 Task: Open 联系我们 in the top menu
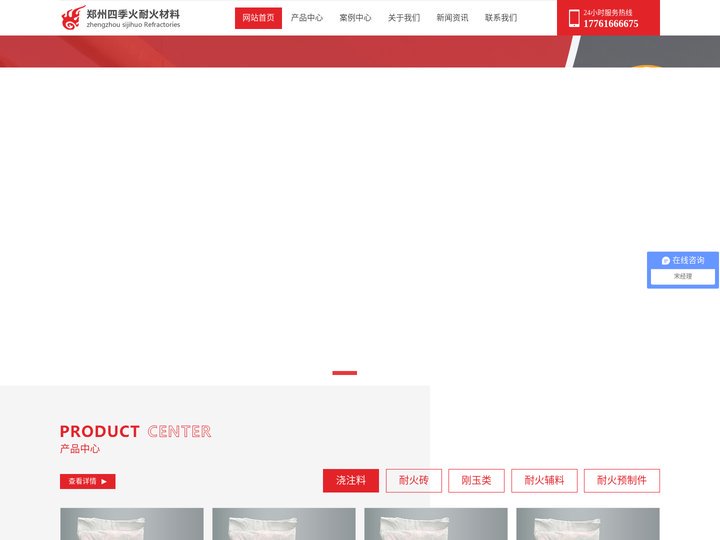click(501, 18)
